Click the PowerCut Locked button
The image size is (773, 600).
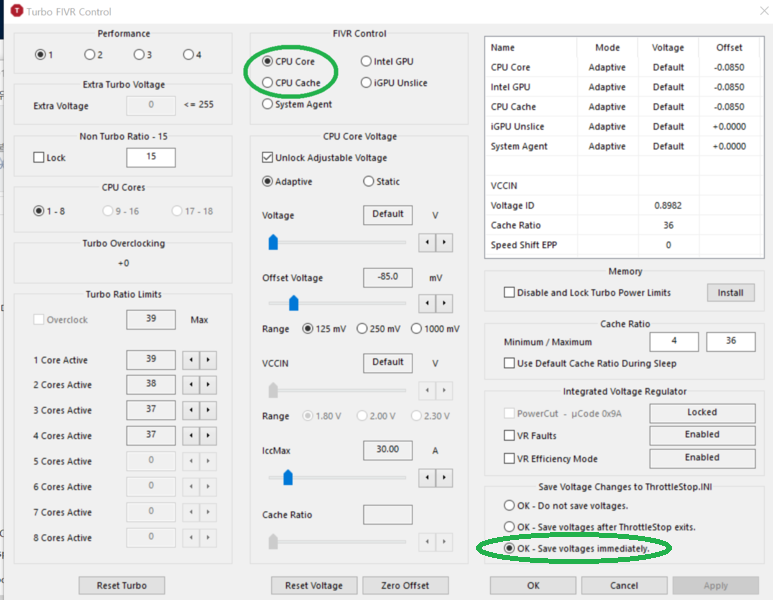click(703, 413)
